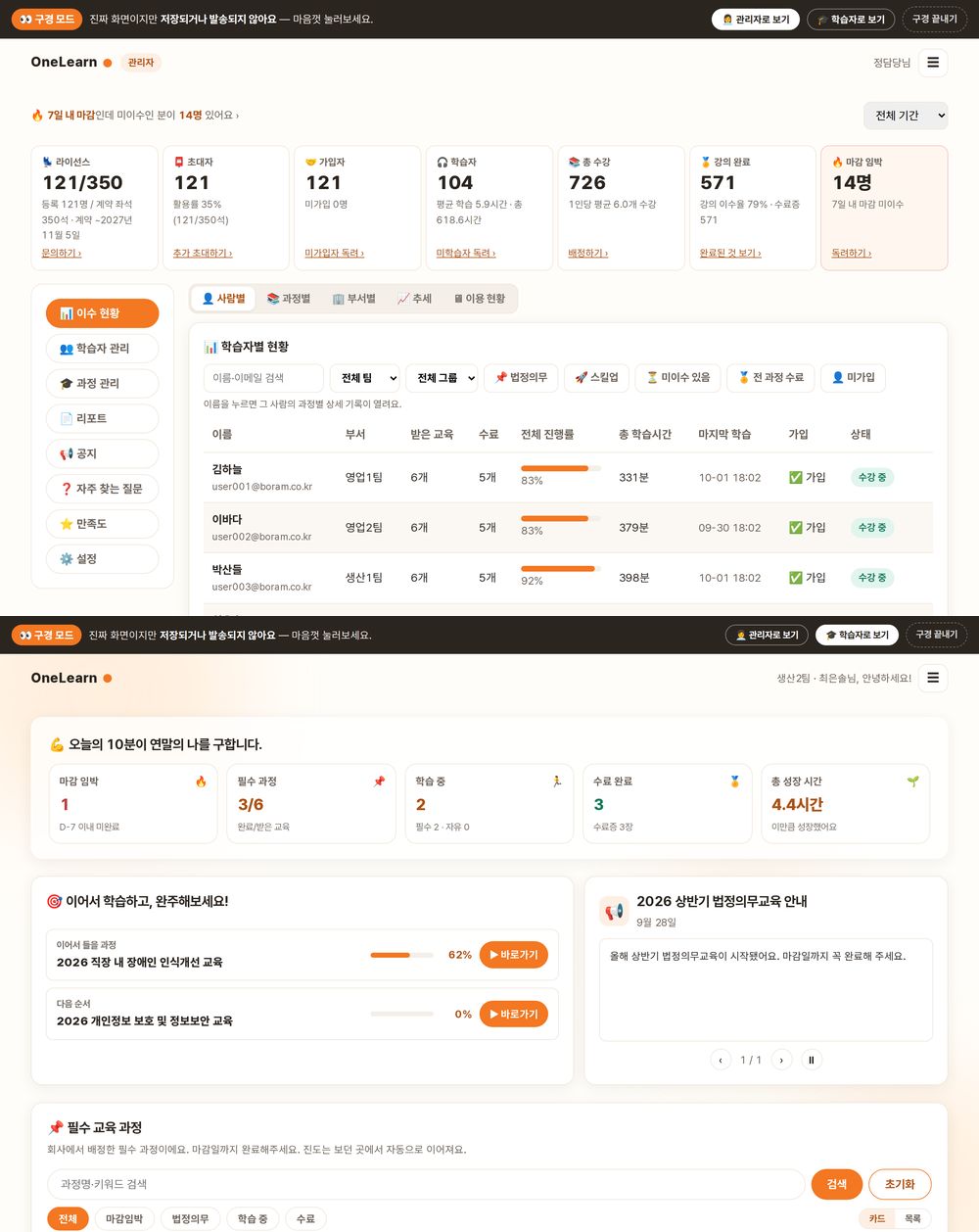Go to next announcement with right chevron
The image size is (979, 1232).
pyautogui.click(x=781, y=1060)
